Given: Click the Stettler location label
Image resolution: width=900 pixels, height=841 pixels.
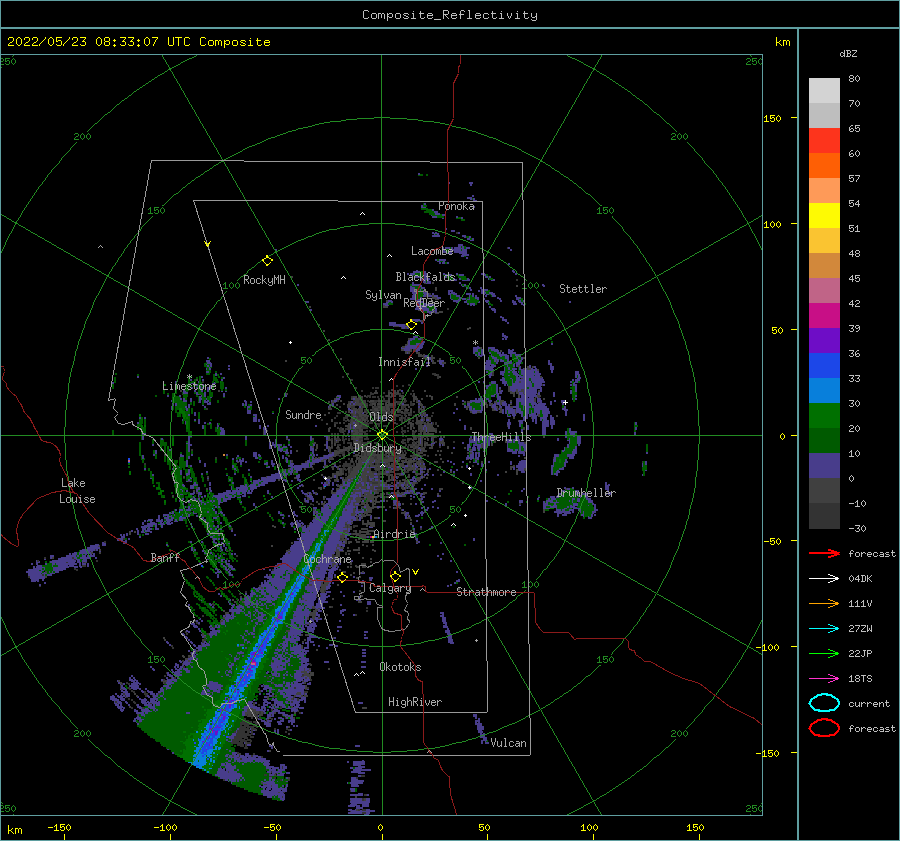Looking at the screenshot, I should pos(583,289).
